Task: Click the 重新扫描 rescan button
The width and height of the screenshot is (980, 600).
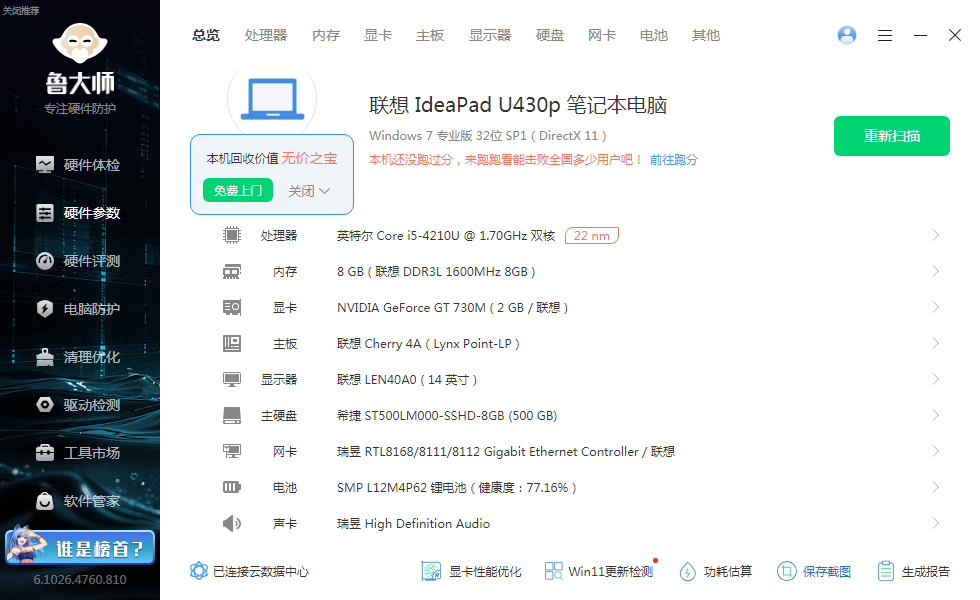Action: (x=892, y=136)
